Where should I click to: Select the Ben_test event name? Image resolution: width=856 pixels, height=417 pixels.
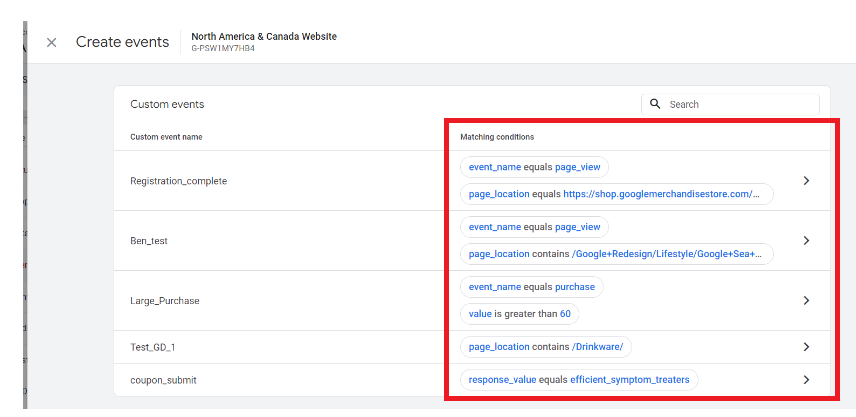point(148,241)
